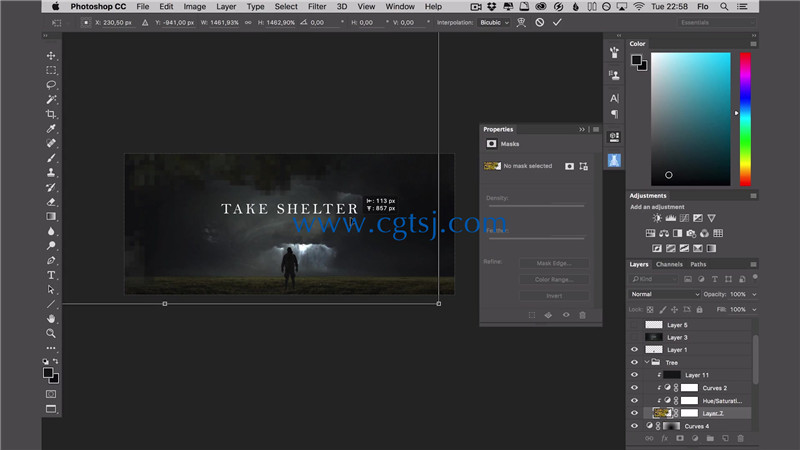Add layer style fx icon
Viewport: 800px width, 450px height.
click(x=664, y=438)
